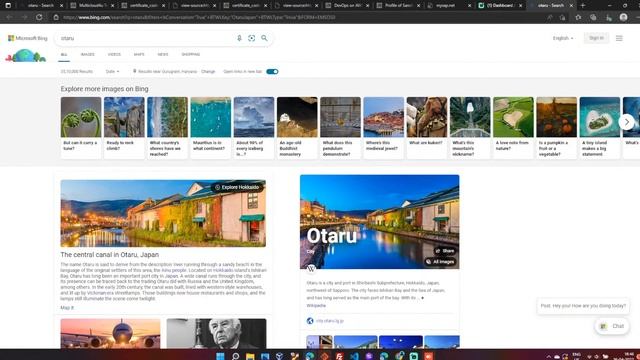
Task: Open the airplane sunset thumbnail
Action: [x=110, y=333]
